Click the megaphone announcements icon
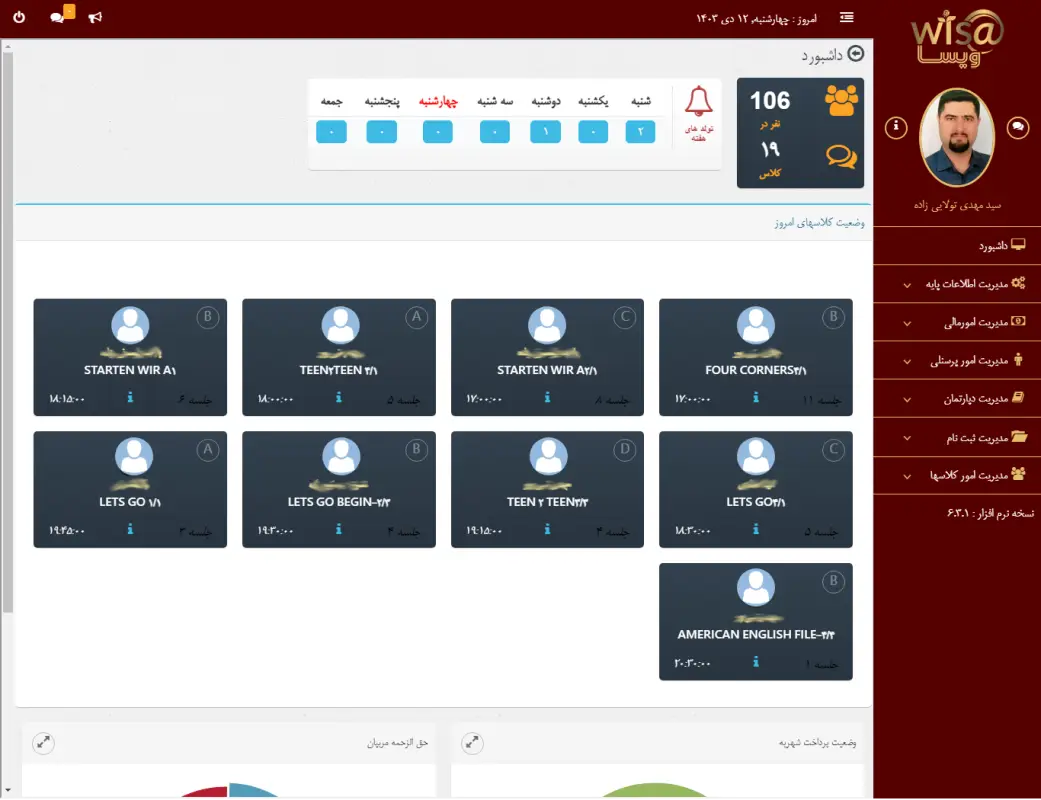1041x800 pixels. 95,18
